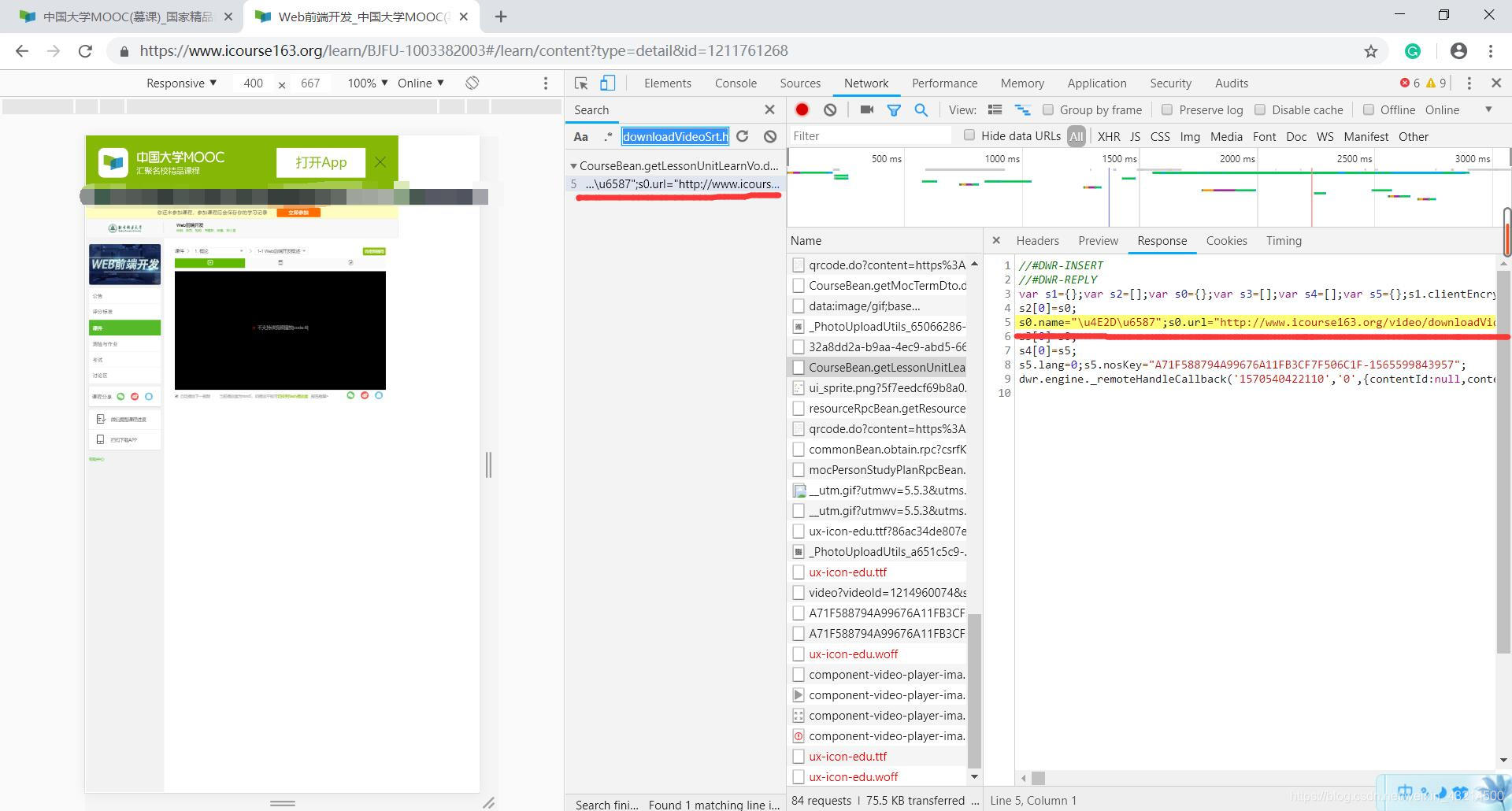1512x811 pixels.
Task: Close the request details pane
Action: coord(996,241)
